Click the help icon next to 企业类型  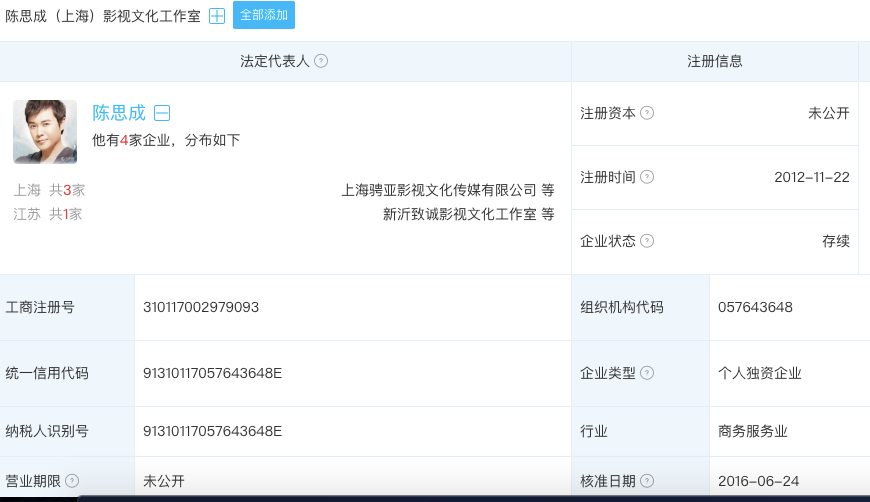coord(647,373)
